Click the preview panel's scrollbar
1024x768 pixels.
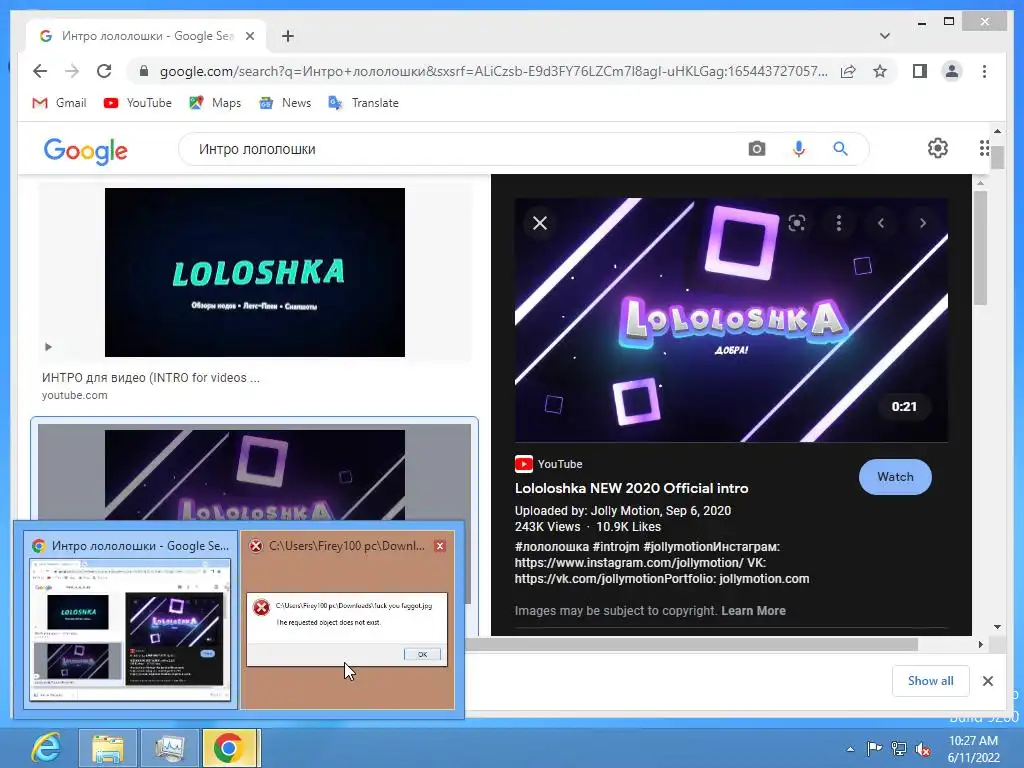(x=980, y=247)
